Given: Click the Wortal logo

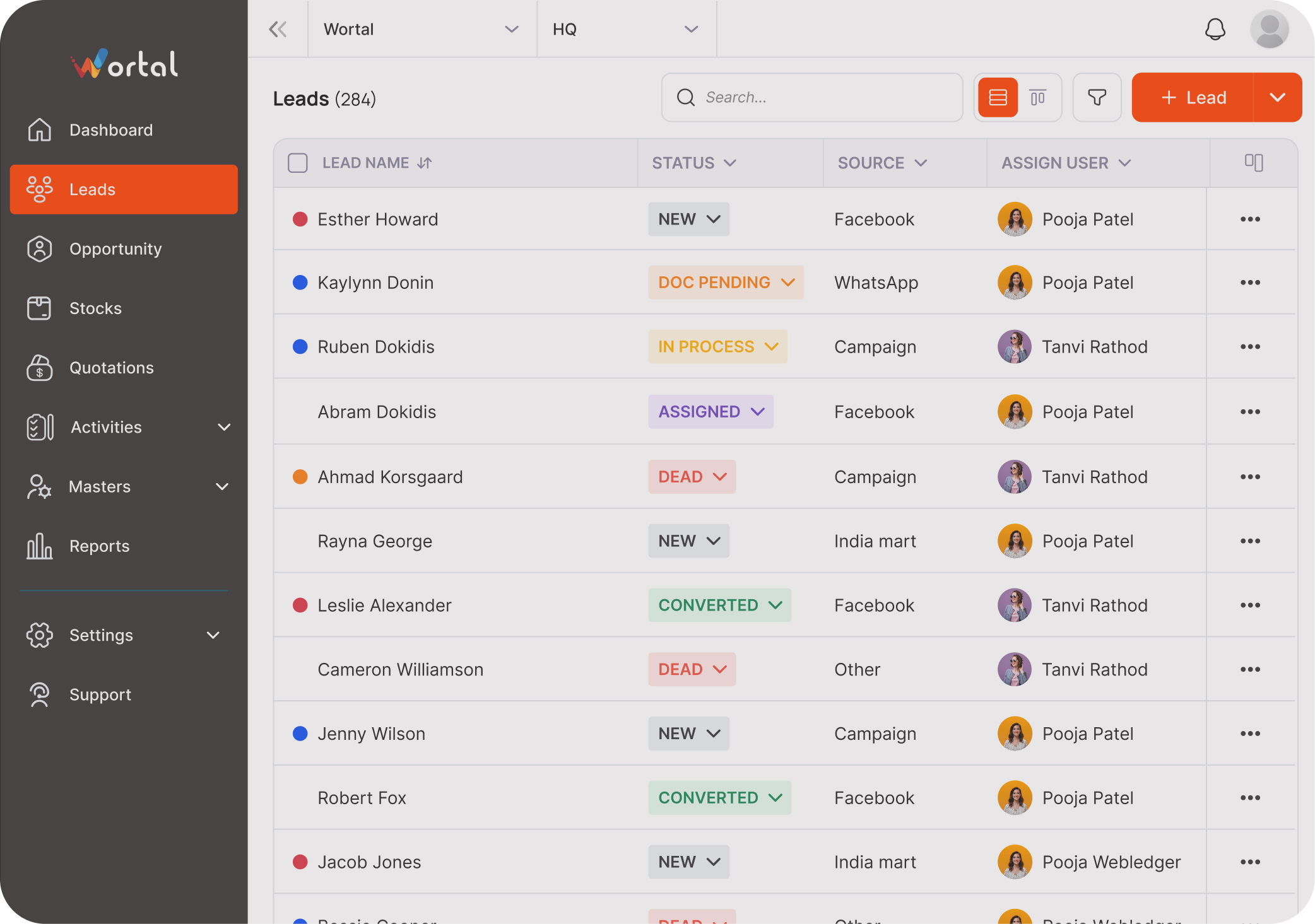Looking at the screenshot, I should (124, 64).
